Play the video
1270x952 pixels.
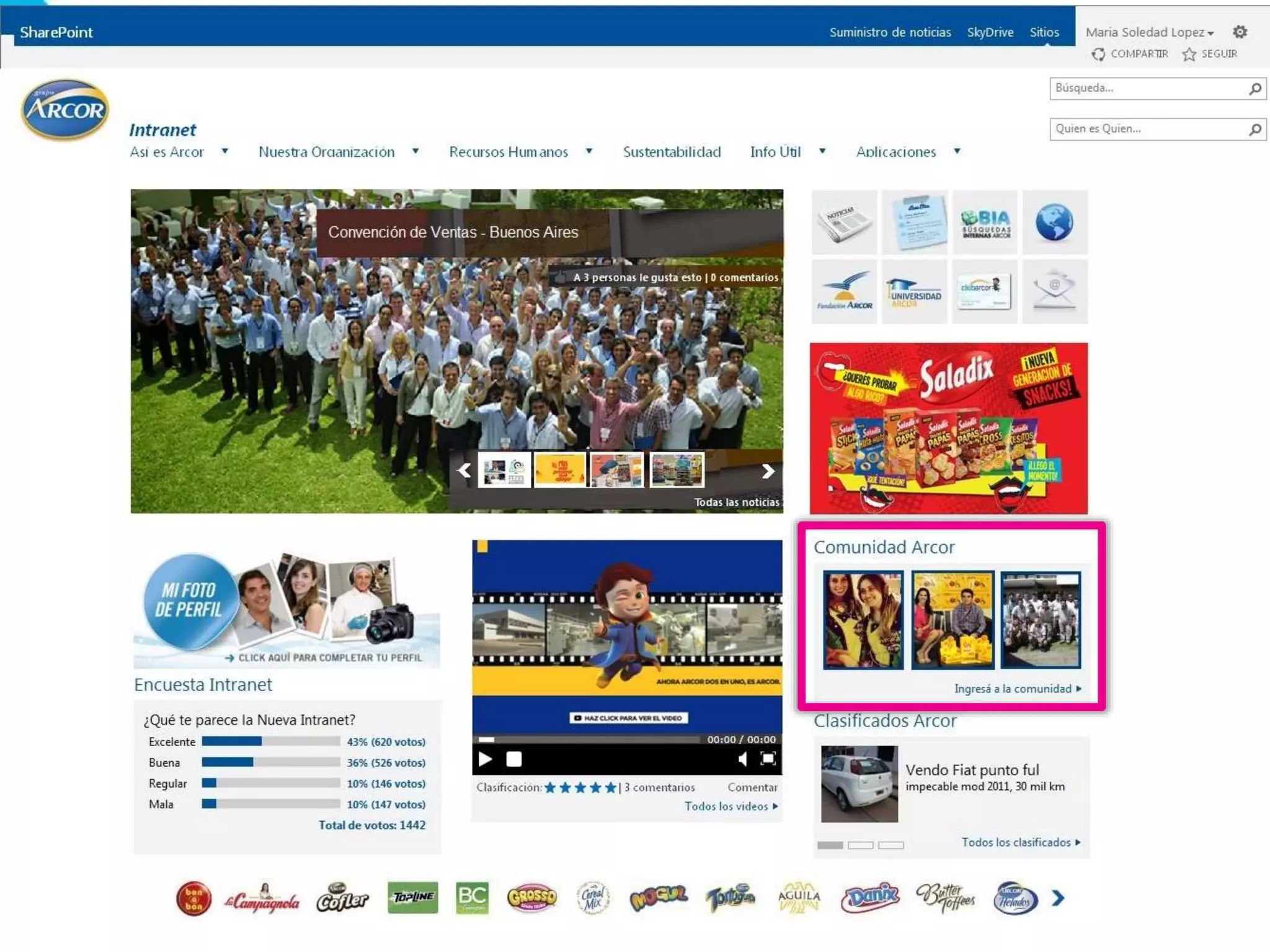pyautogui.click(x=485, y=759)
